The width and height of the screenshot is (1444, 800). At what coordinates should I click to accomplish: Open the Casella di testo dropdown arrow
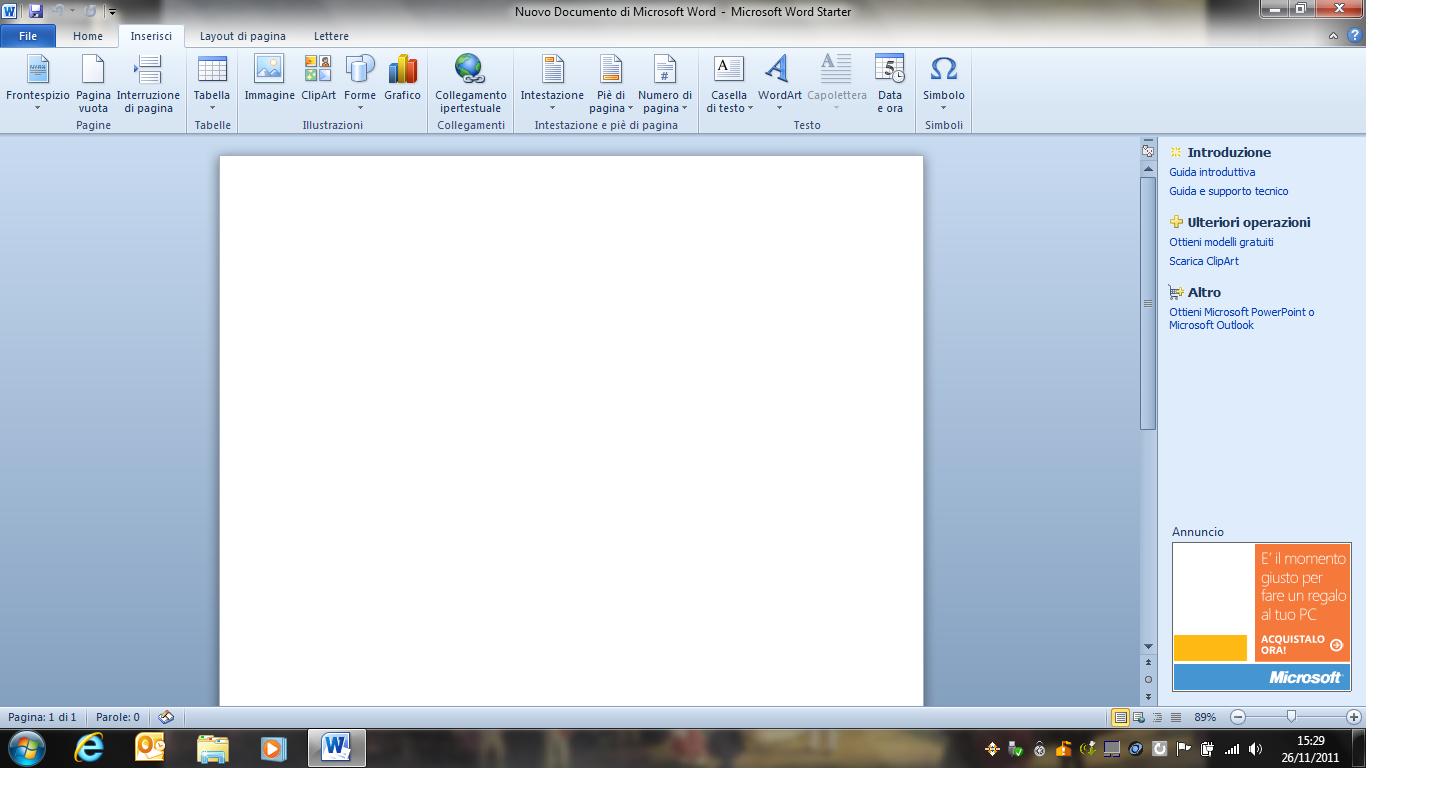(751, 108)
